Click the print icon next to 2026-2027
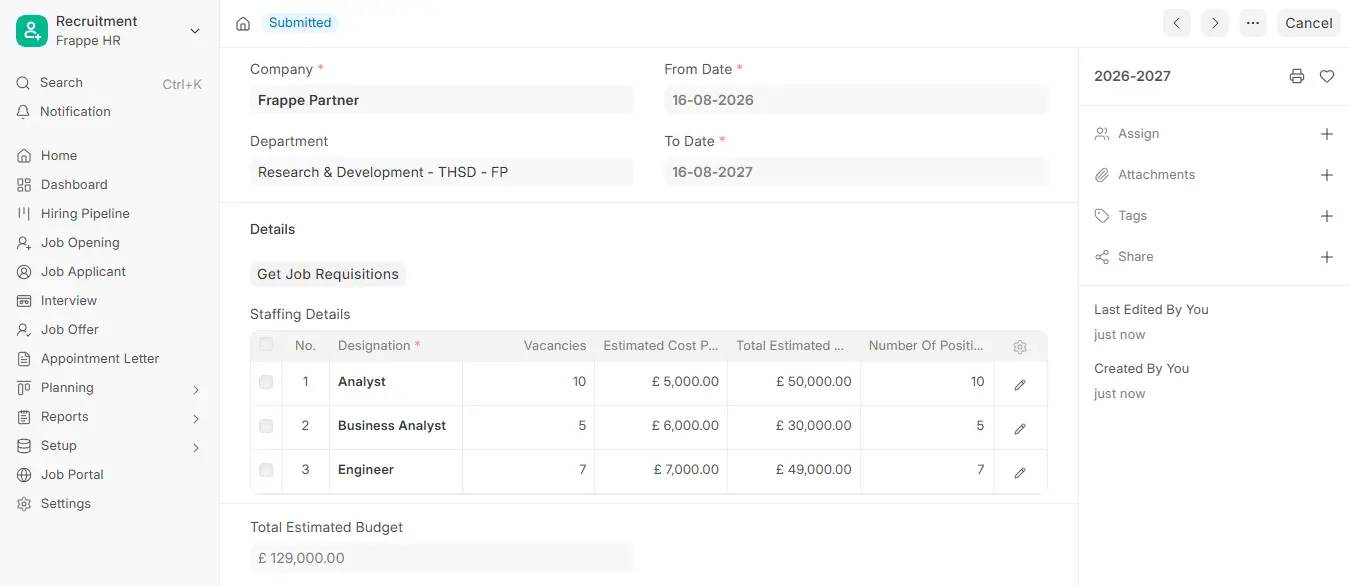Screen dimensions: 1350x586 click(x=1297, y=76)
